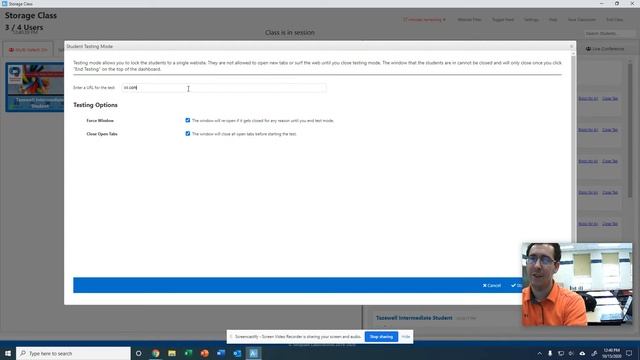Show hidden system tray icons
Image resolution: width=640 pixels, height=360 pixels.
tap(540, 353)
